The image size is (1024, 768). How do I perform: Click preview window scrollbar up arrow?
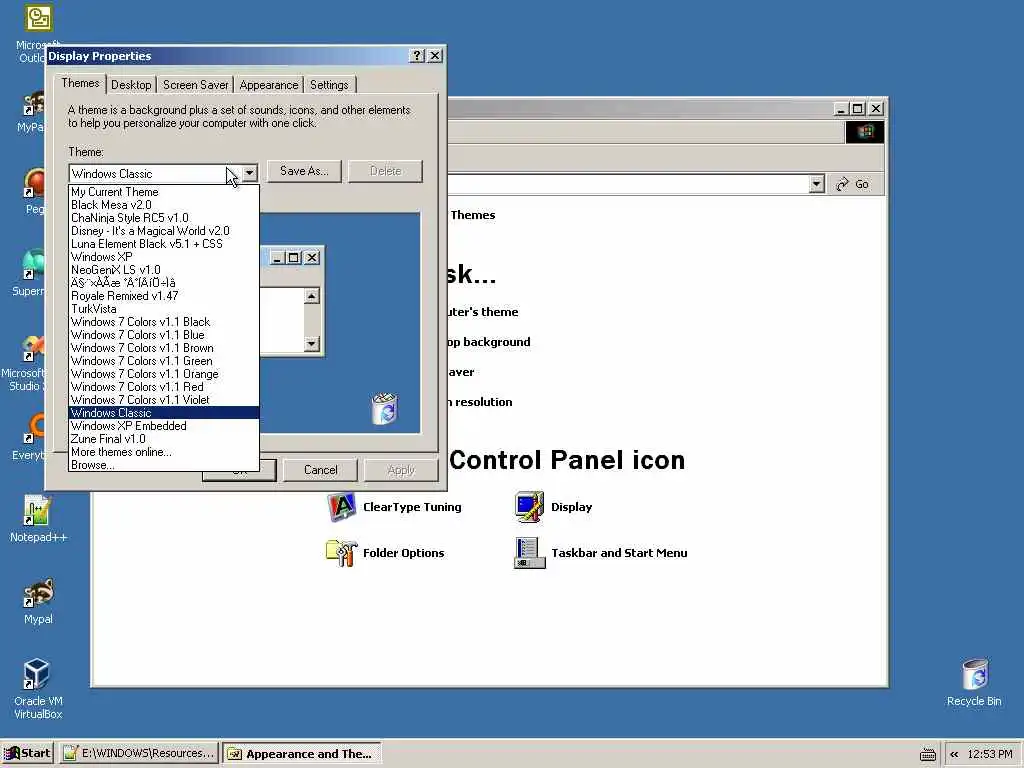point(312,296)
